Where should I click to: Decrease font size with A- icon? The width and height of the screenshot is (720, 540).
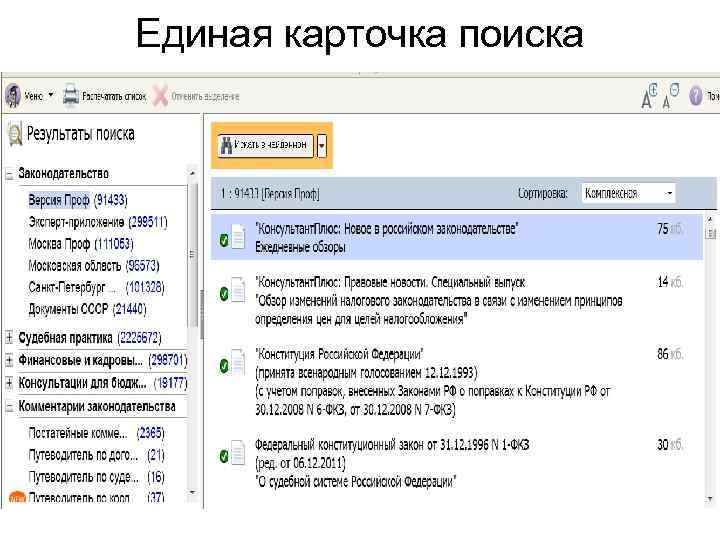(x=670, y=96)
